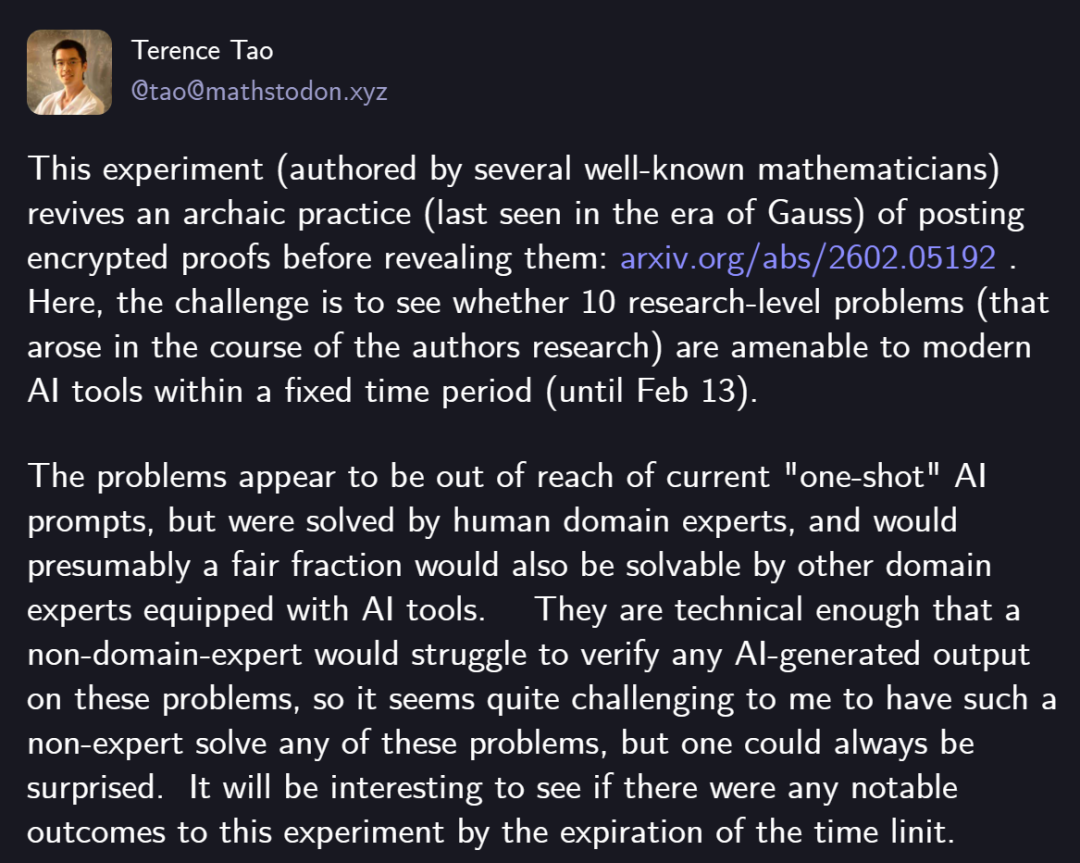
Task: Click the word "non-domain-expert"
Action: (x=170, y=653)
